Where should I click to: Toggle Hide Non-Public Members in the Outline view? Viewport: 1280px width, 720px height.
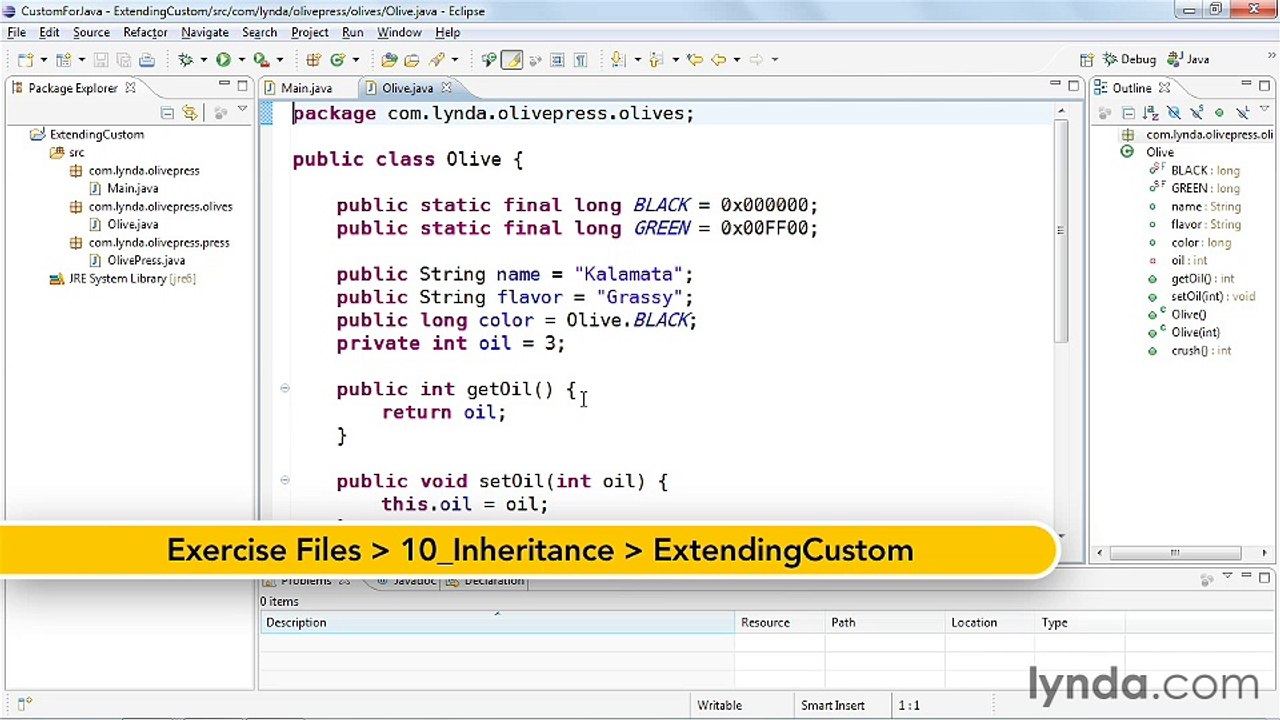coord(1219,113)
